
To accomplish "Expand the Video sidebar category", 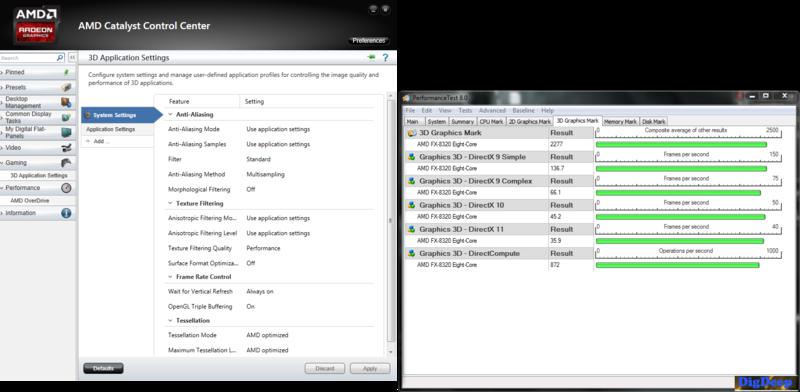I will (x=2, y=148).
